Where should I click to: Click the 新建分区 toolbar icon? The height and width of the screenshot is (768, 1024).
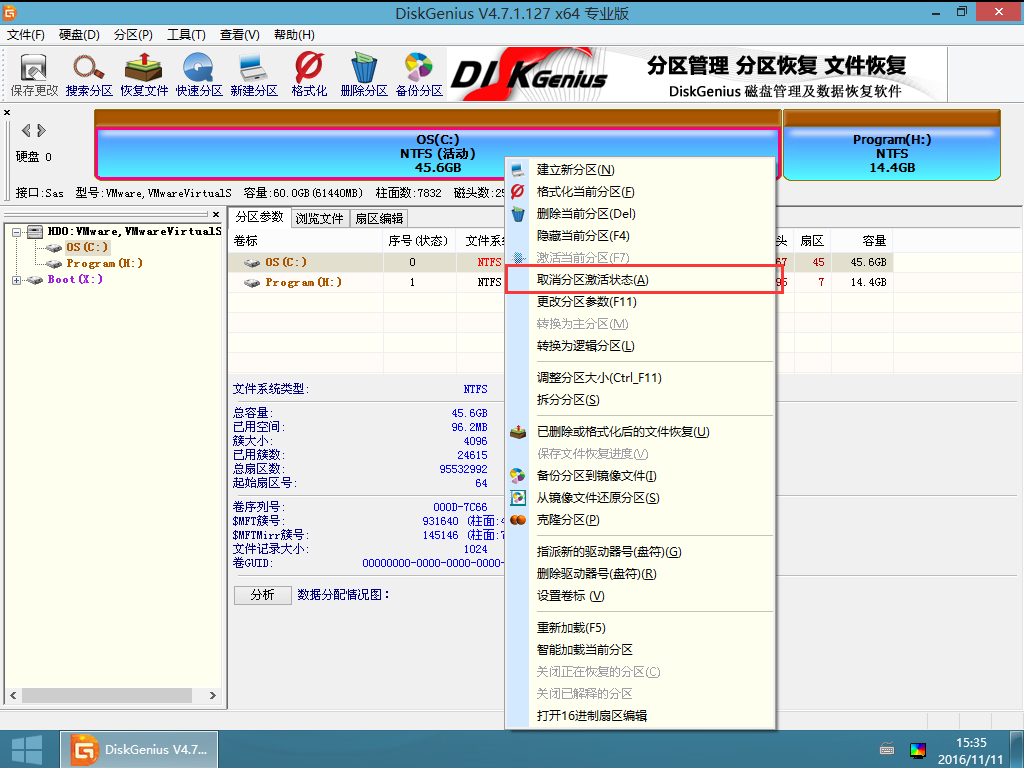click(254, 75)
